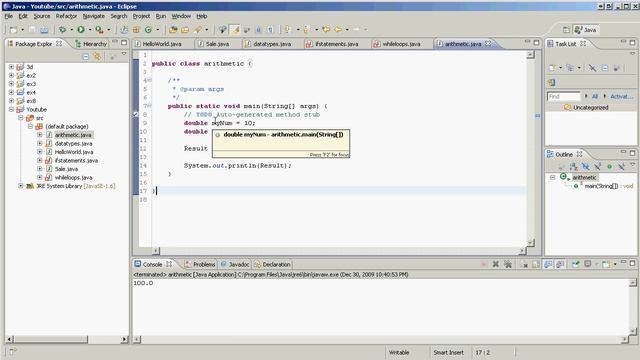Open datatypes.java in Package Explorer
The width and height of the screenshot is (640, 360).
pyautogui.click(x=73, y=143)
